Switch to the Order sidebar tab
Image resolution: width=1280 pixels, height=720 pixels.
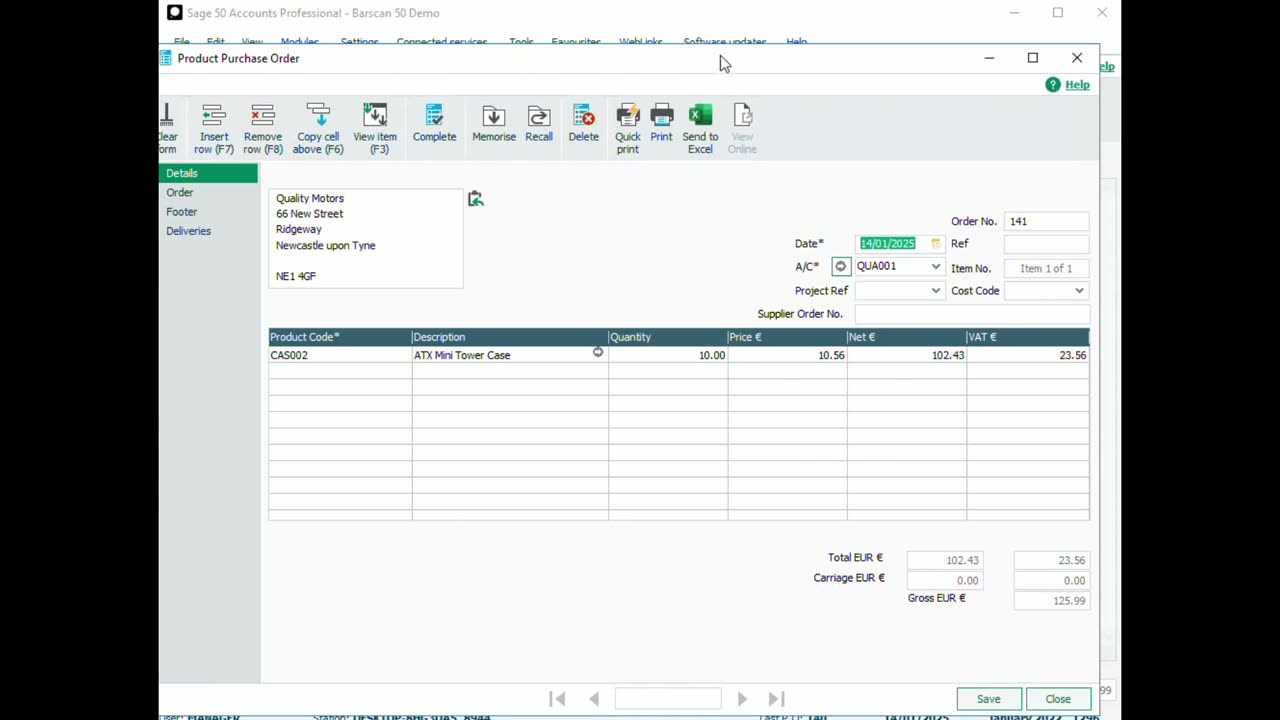[208, 192]
